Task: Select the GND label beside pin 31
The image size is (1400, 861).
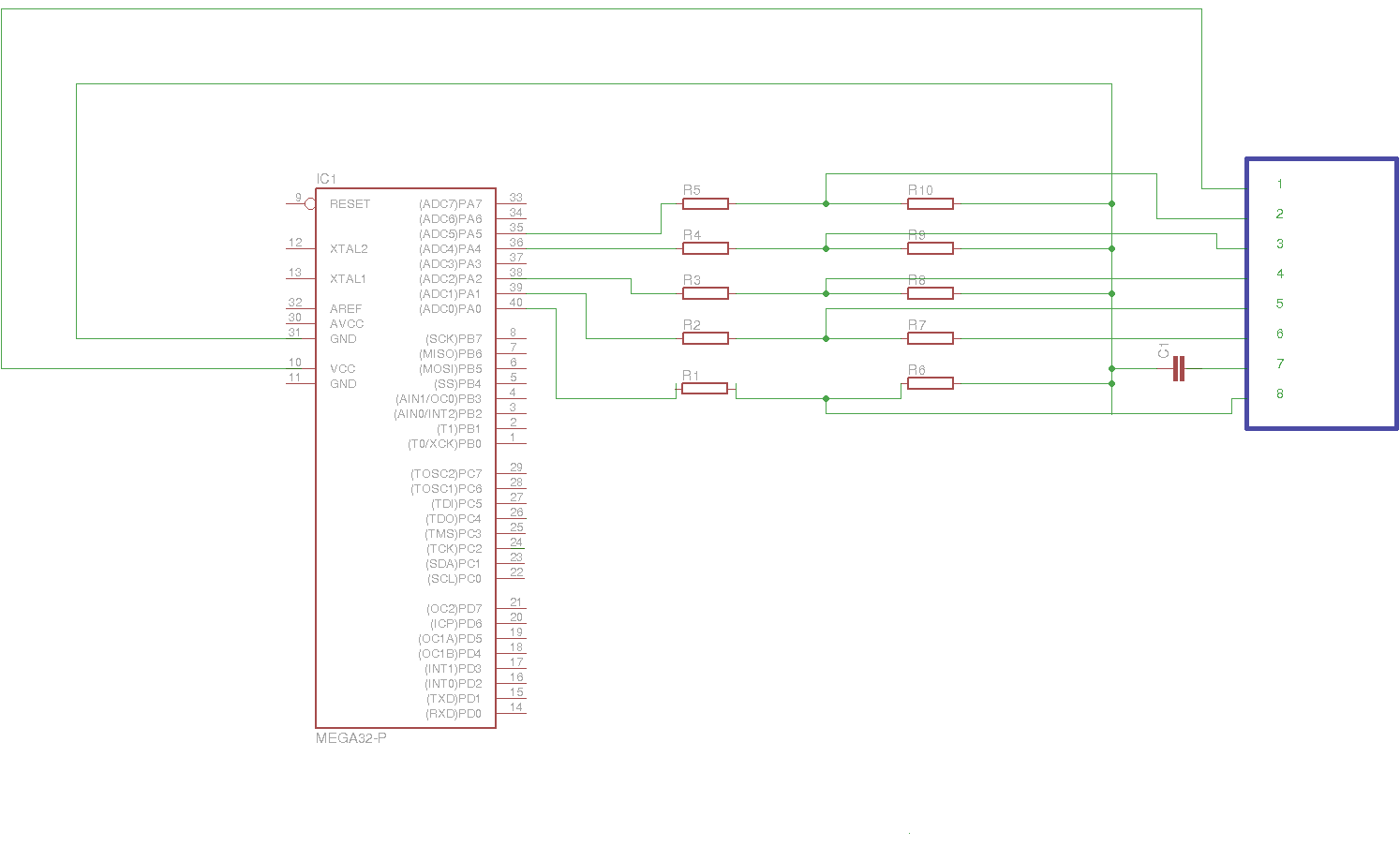Action: (x=343, y=339)
